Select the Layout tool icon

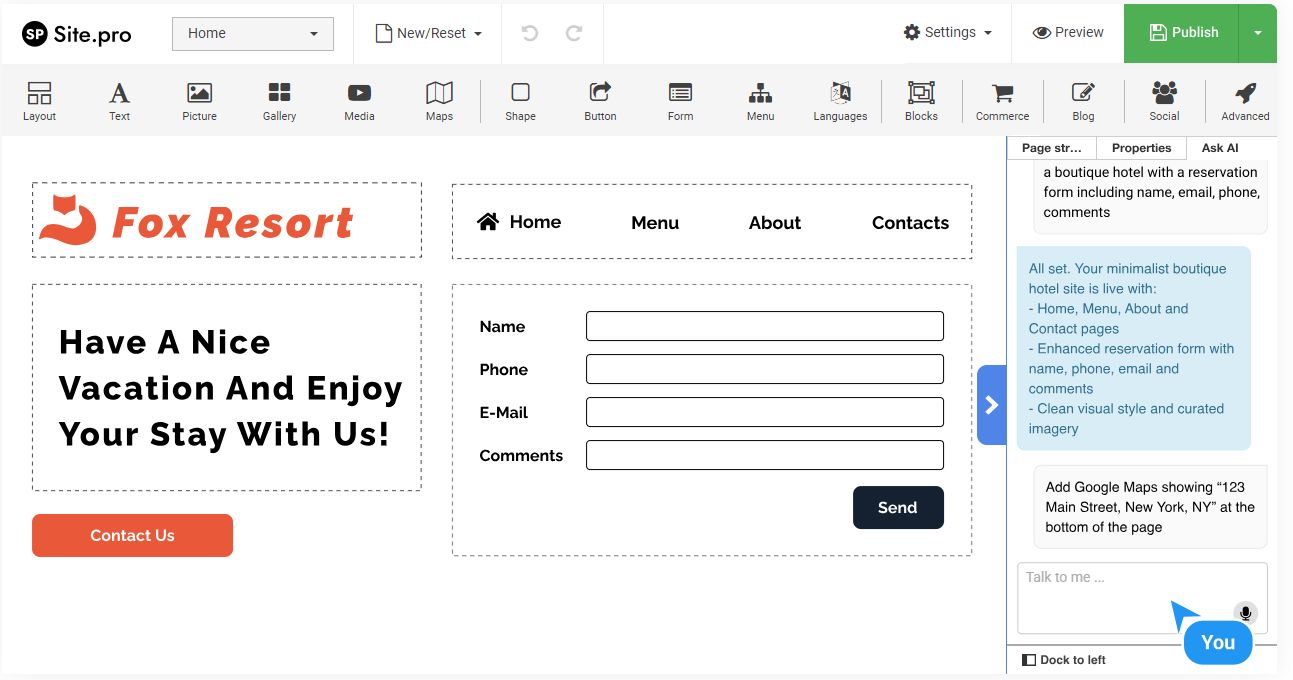pos(39,101)
